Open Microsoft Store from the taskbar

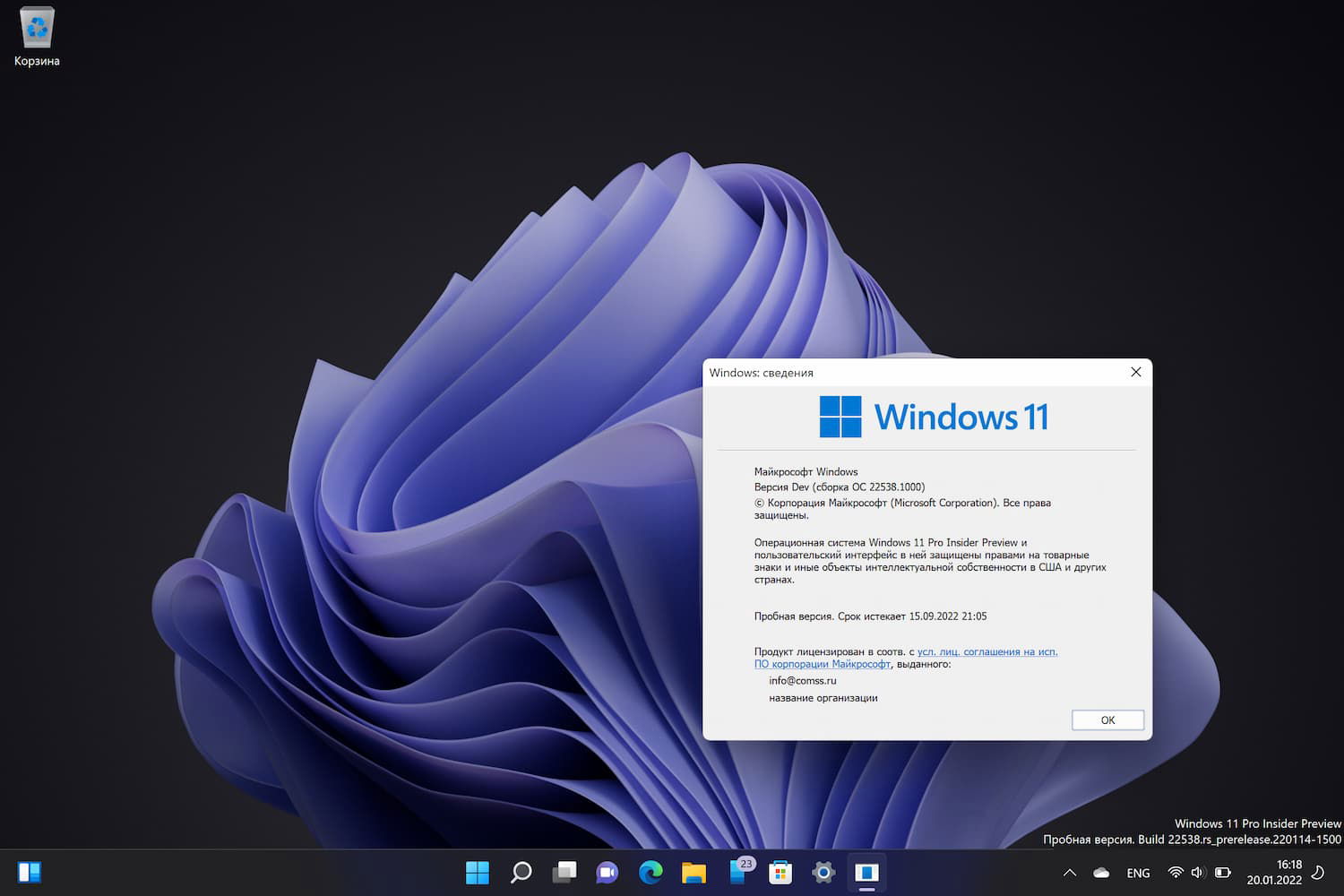tap(780, 872)
